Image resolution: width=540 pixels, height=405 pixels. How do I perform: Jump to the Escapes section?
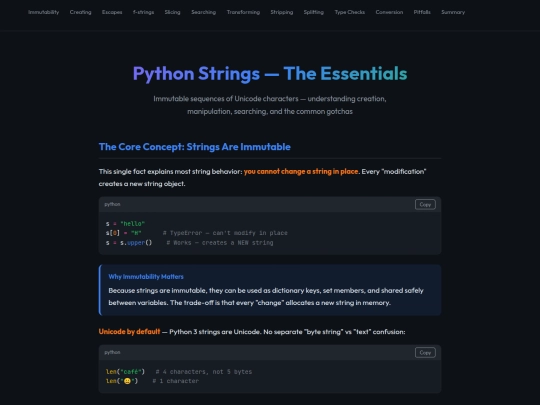[x=112, y=12]
